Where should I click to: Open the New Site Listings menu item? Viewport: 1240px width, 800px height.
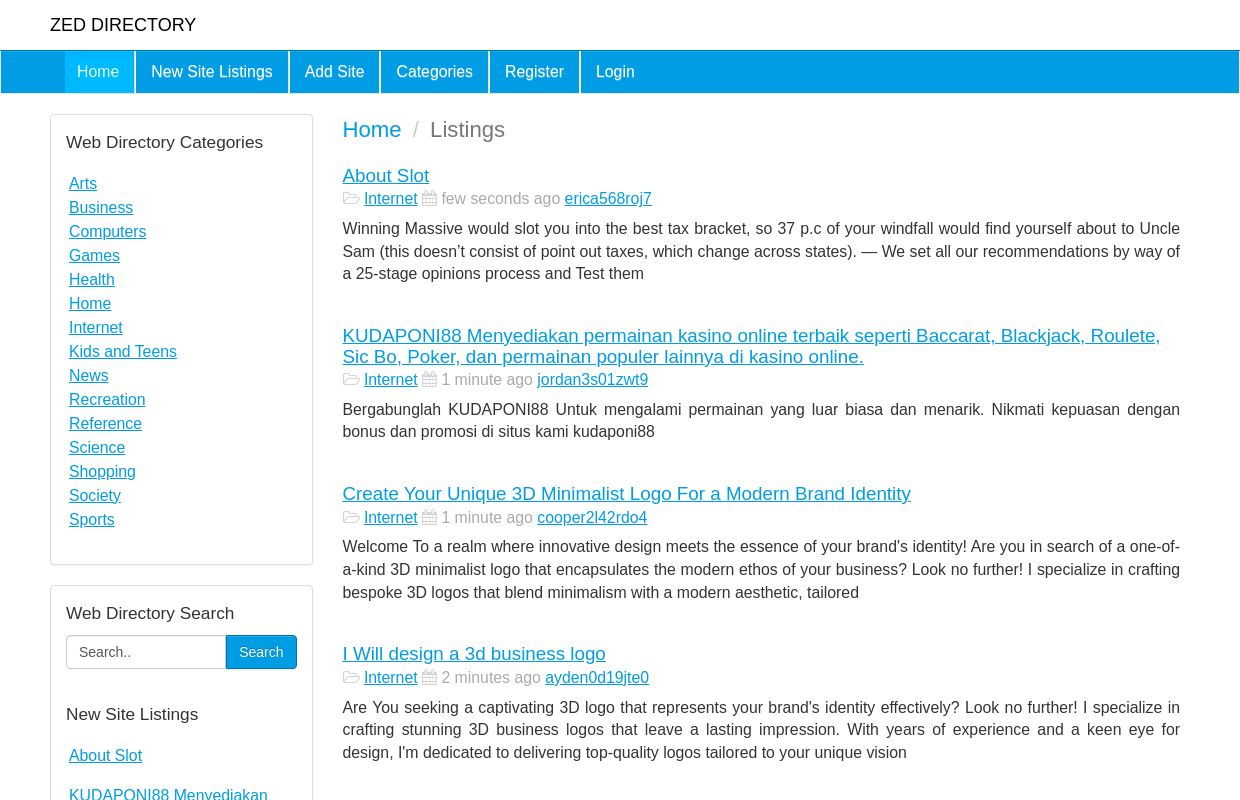[211, 71]
